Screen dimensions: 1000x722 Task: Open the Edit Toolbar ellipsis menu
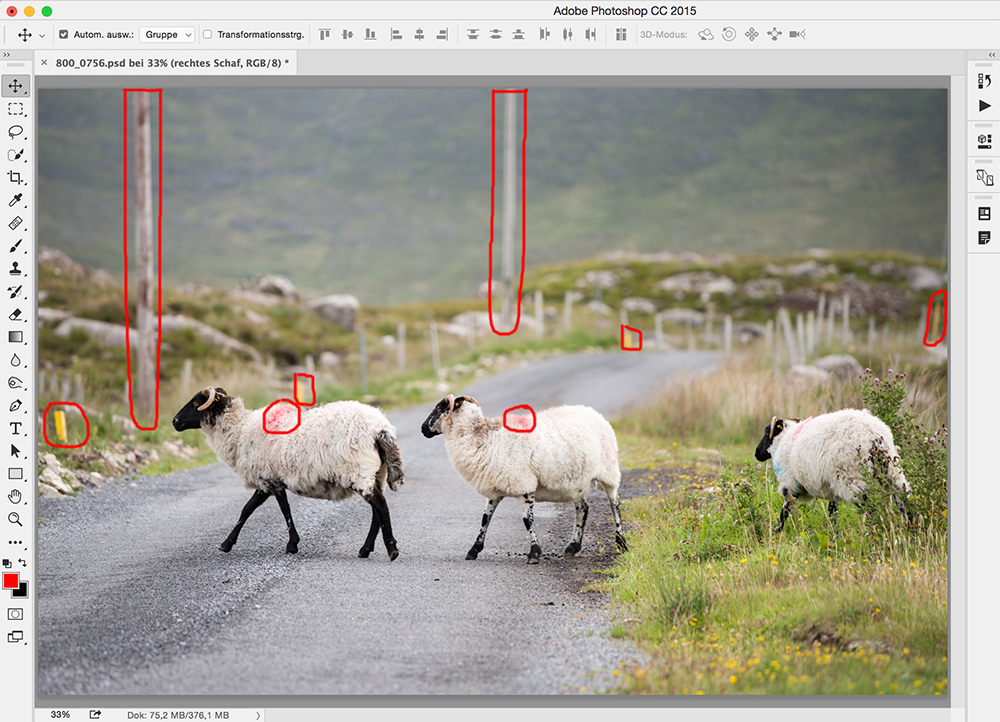15,542
